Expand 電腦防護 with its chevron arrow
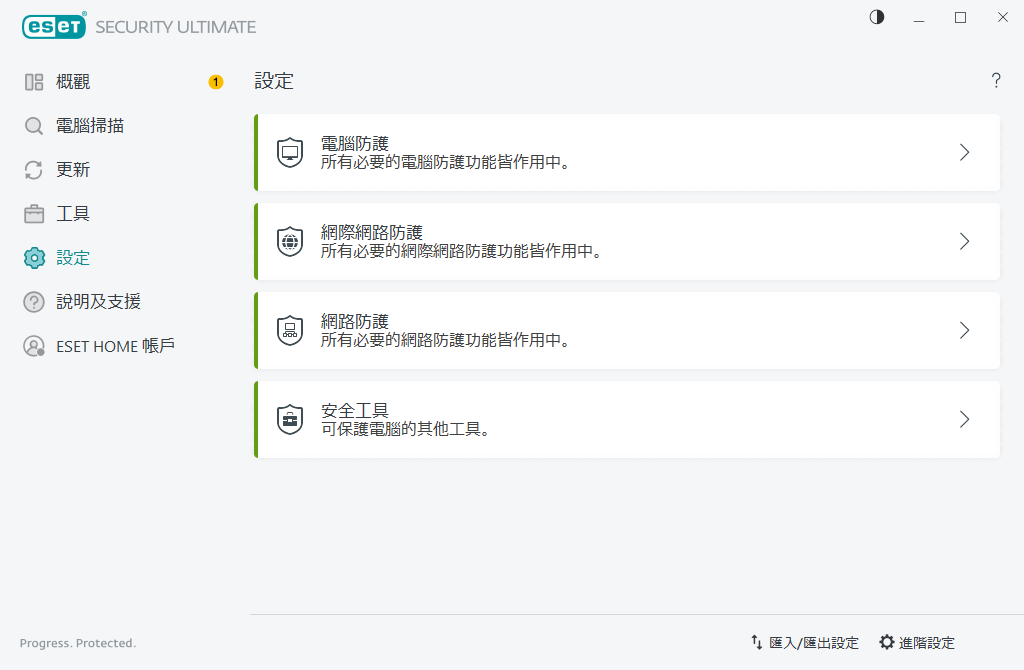 tap(965, 153)
